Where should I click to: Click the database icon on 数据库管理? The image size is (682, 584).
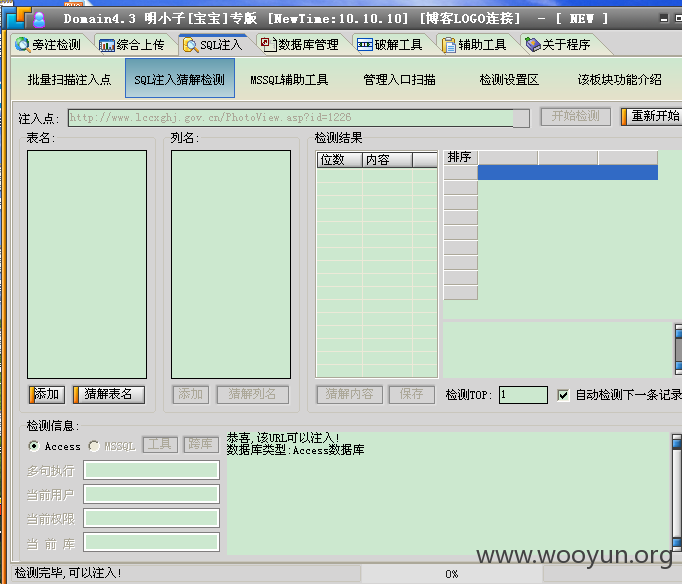pos(268,44)
